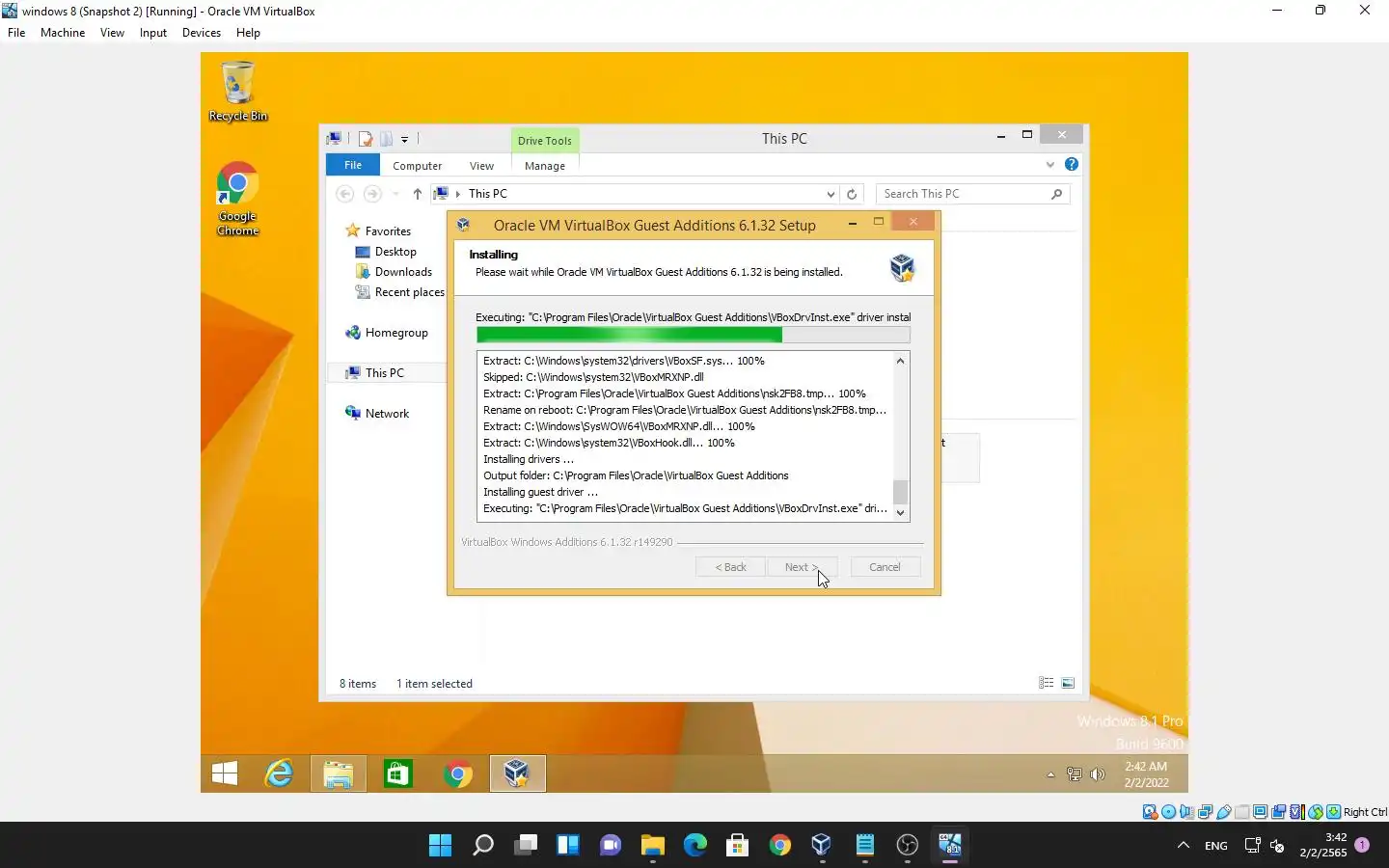Open Recycle Bin on the guest desktop

[x=238, y=92]
